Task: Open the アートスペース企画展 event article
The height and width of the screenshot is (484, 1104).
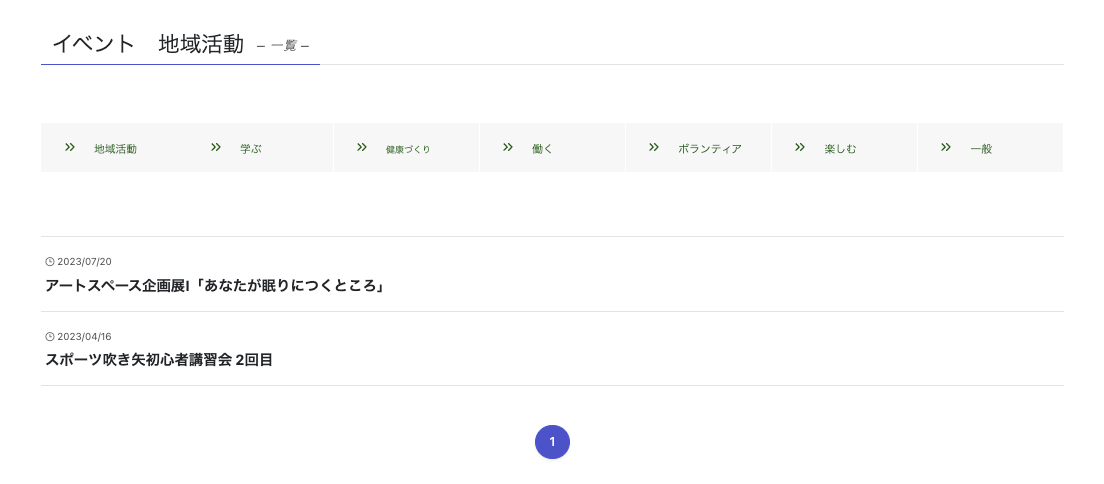Action: [x=214, y=286]
